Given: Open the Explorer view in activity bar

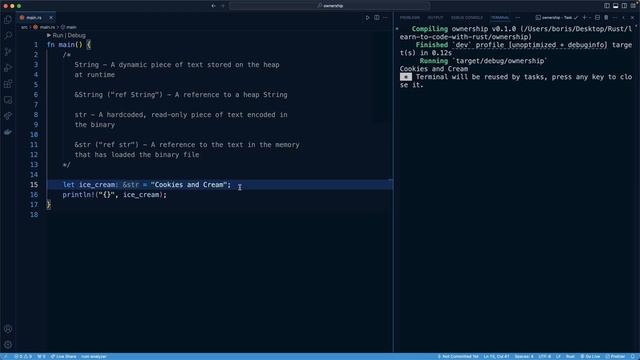Looking at the screenshot, I should (8, 20).
